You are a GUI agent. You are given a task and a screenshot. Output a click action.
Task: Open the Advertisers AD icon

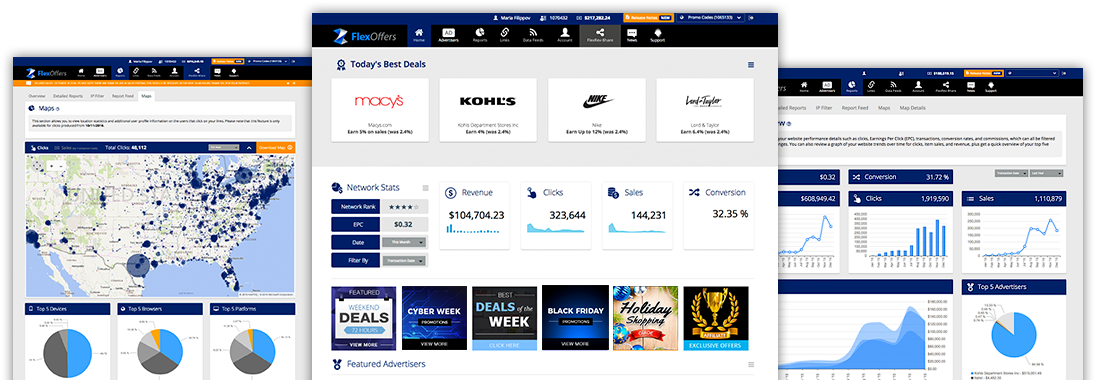tap(448, 35)
